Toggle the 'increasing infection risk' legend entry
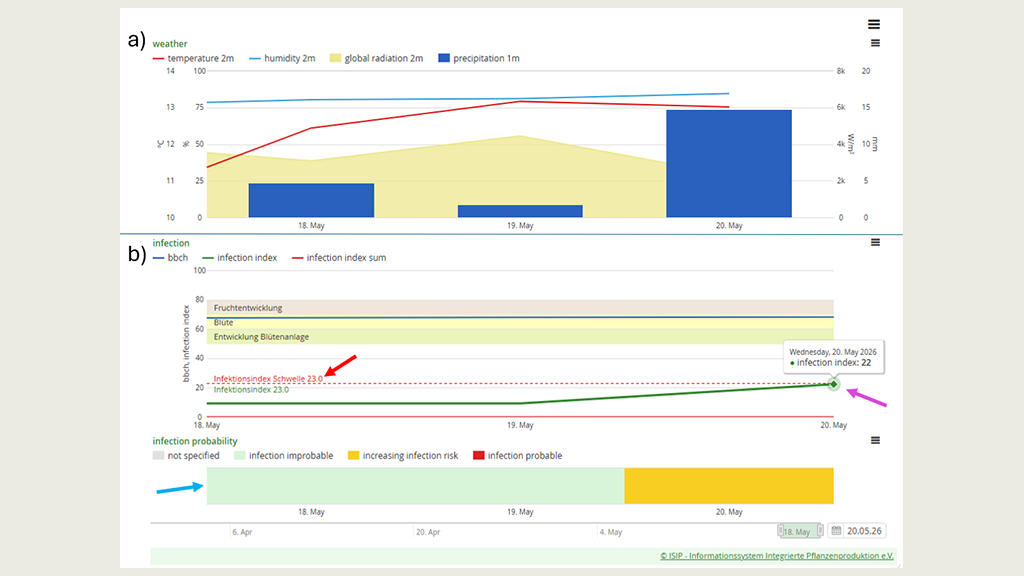 point(403,455)
